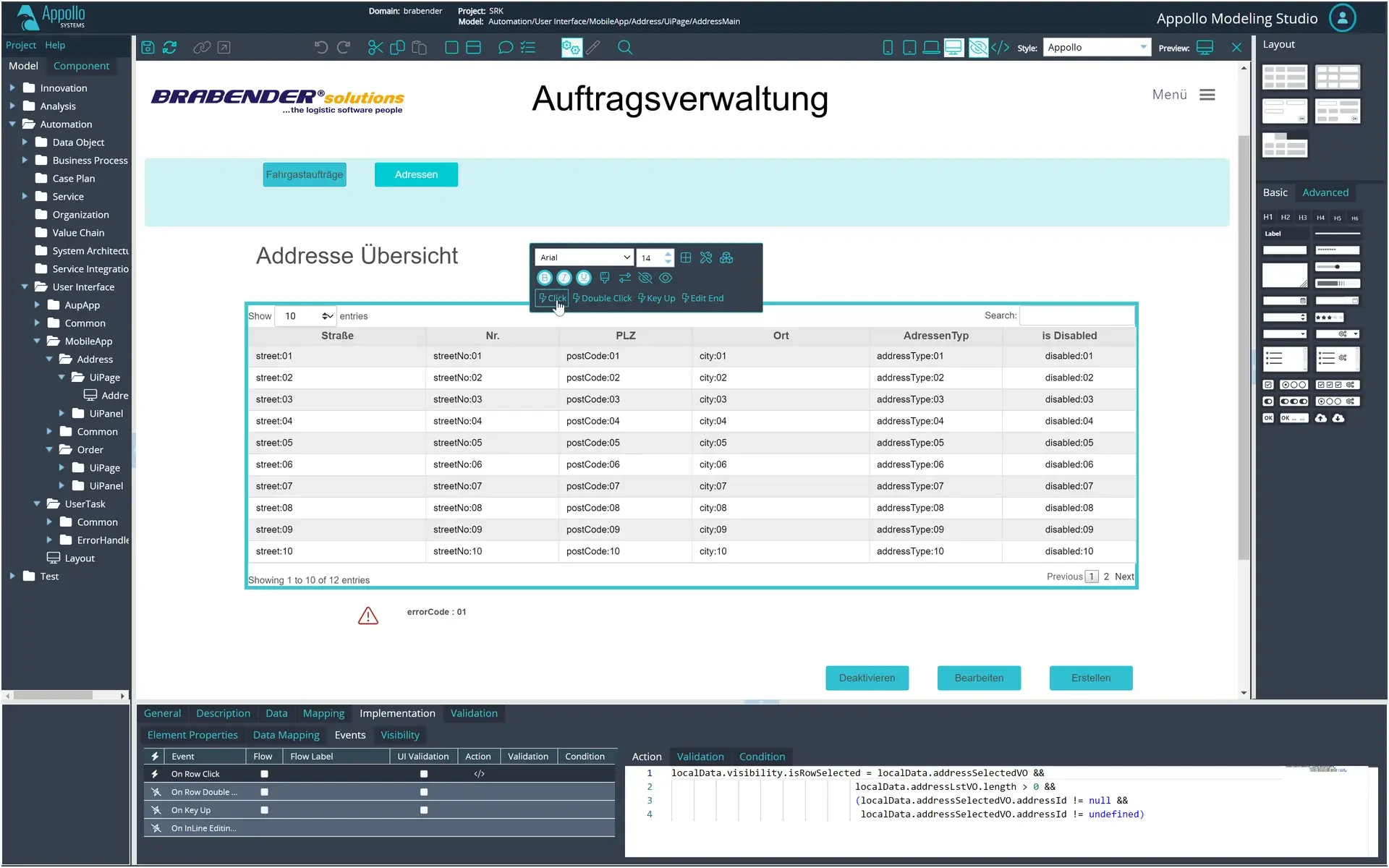Tick the Flow checkbox for On Row Click

tap(265, 774)
